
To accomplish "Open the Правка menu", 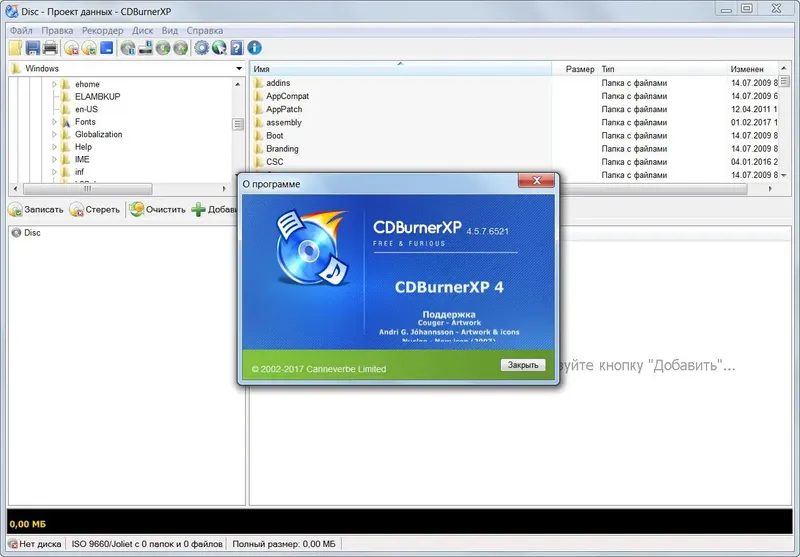I will (x=57, y=31).
